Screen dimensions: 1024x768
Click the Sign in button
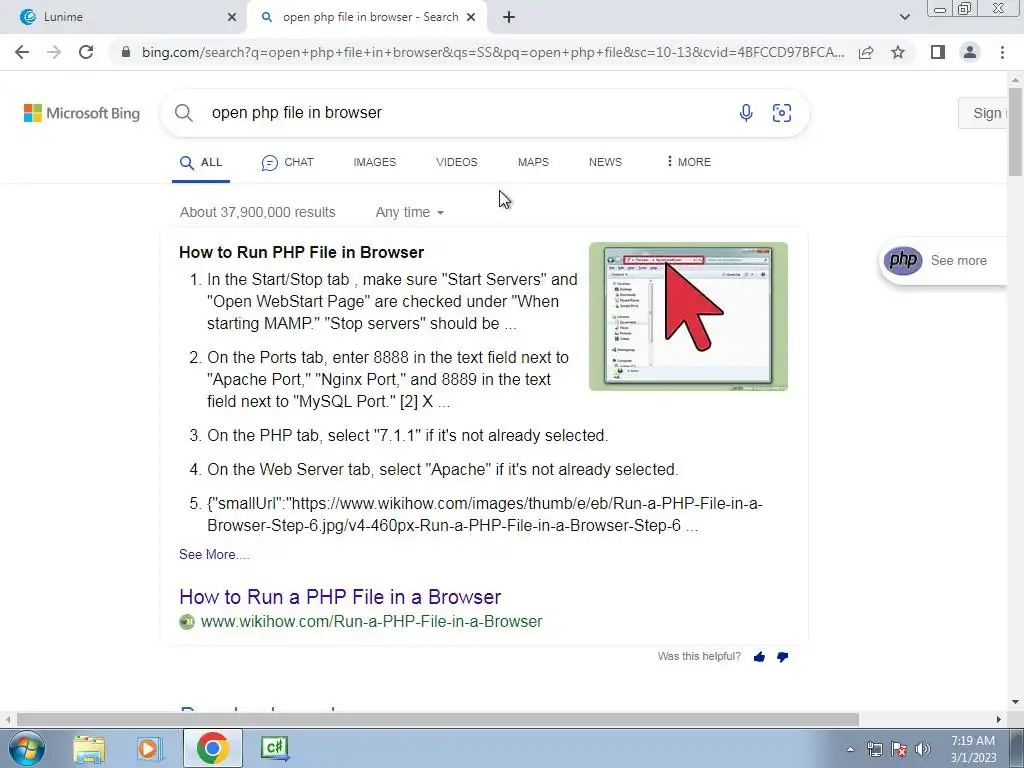pyautogui.click(x=984, y=113)
